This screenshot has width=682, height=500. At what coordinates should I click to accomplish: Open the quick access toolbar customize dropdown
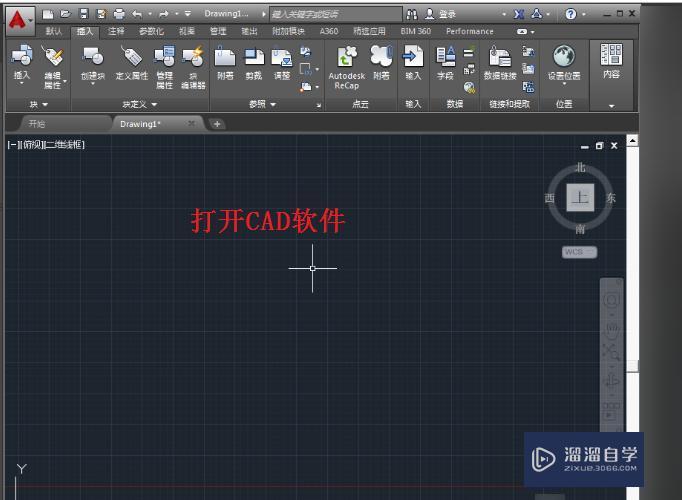pyautogui.click(x=188, y=14)
